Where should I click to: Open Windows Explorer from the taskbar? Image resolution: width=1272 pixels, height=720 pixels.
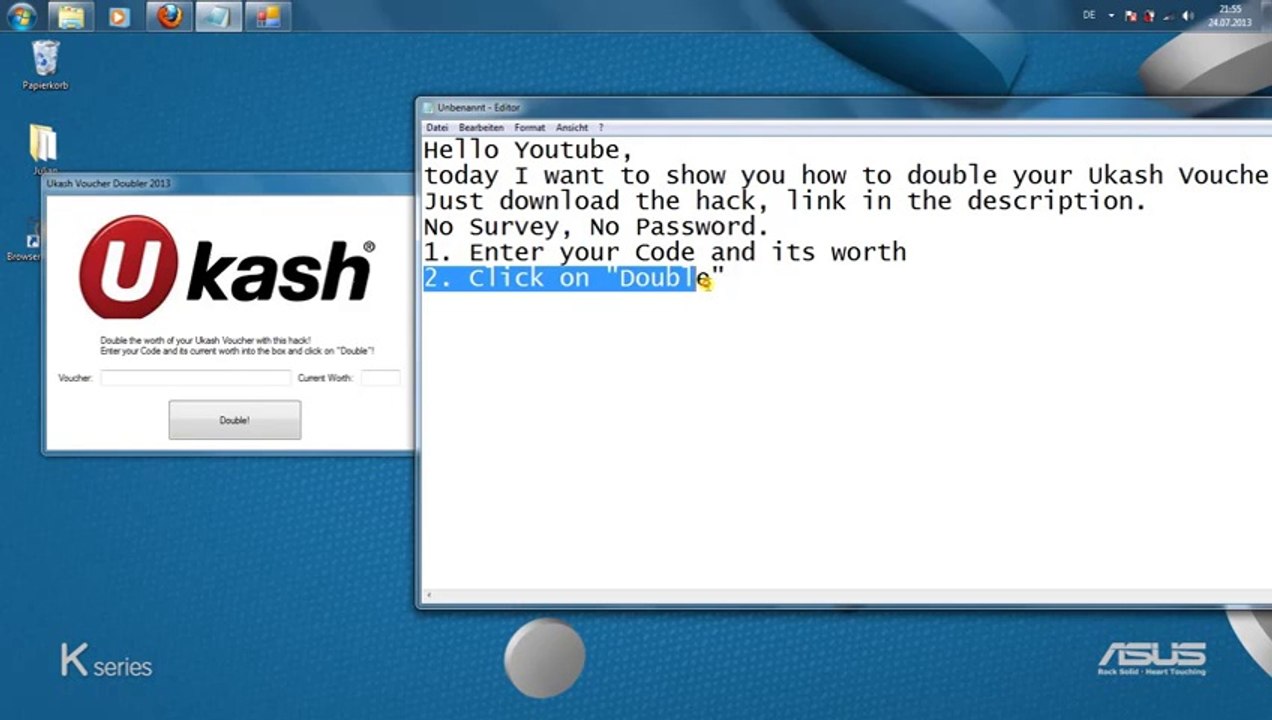point(71,16)
